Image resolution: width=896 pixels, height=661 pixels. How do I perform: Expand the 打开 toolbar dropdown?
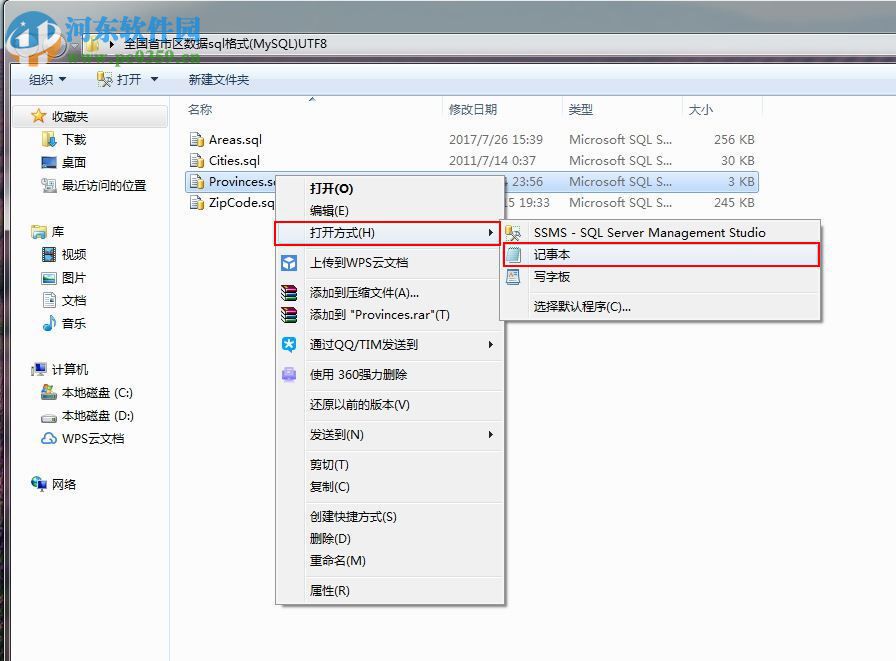(x=152, y=79)
